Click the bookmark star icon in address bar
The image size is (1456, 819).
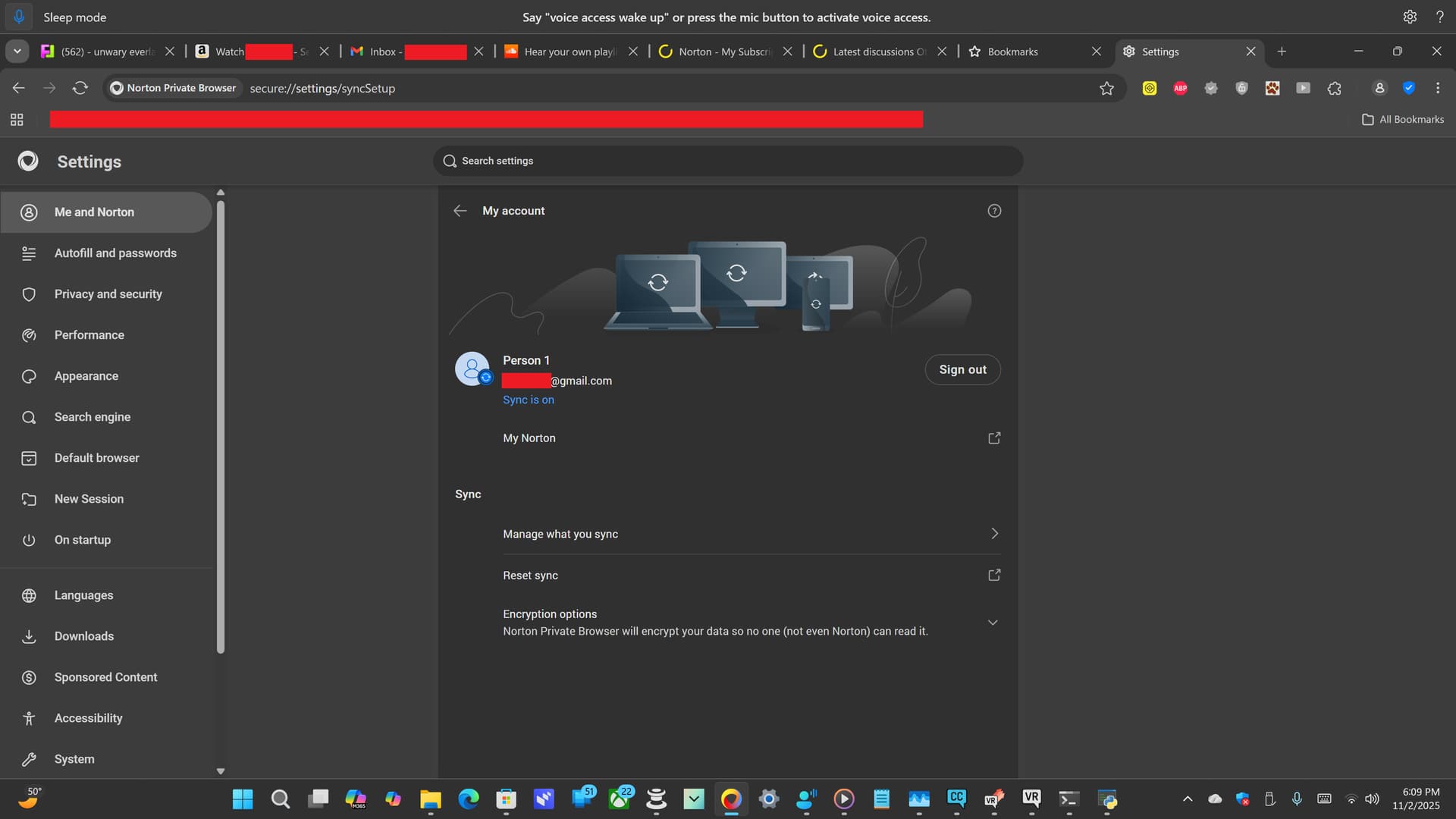click(1106, 89)
